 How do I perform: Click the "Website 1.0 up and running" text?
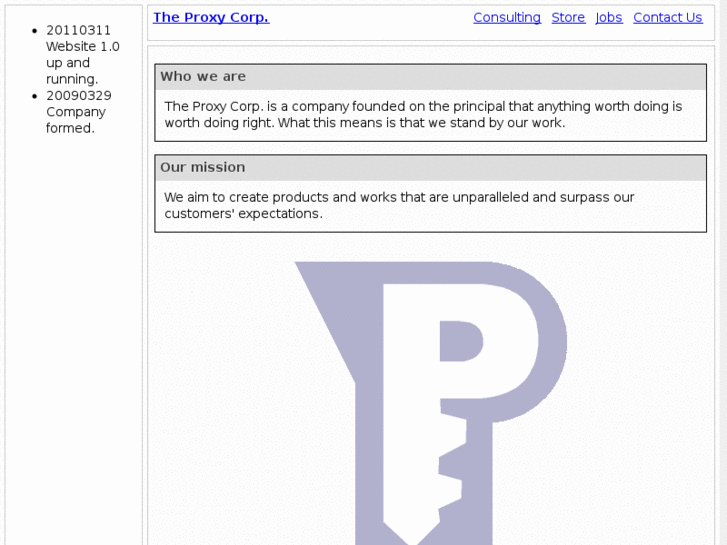(82, 62)
